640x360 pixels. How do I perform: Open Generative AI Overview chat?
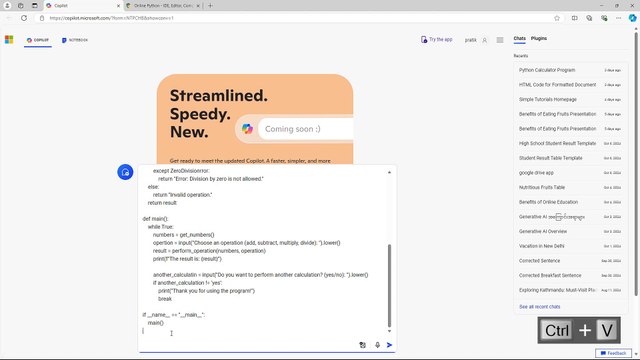pos(570,231)
